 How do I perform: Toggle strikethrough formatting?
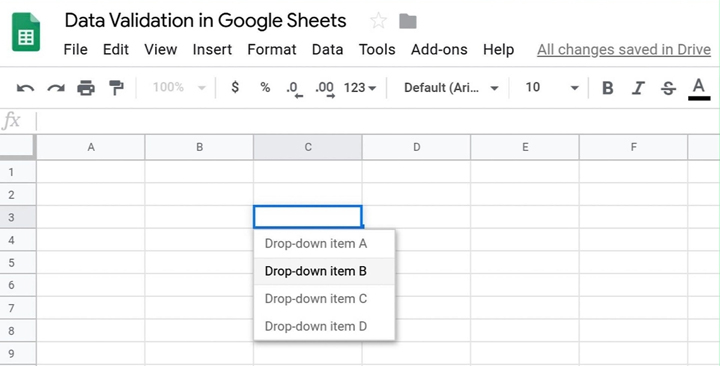[668, 88]
